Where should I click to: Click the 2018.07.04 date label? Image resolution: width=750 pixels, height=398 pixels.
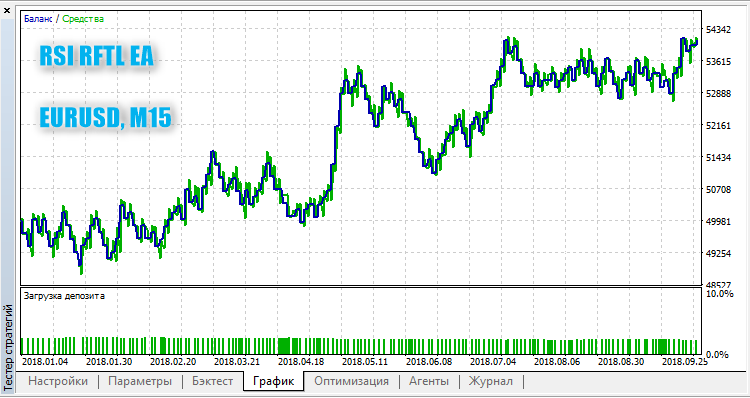point(493,361)
